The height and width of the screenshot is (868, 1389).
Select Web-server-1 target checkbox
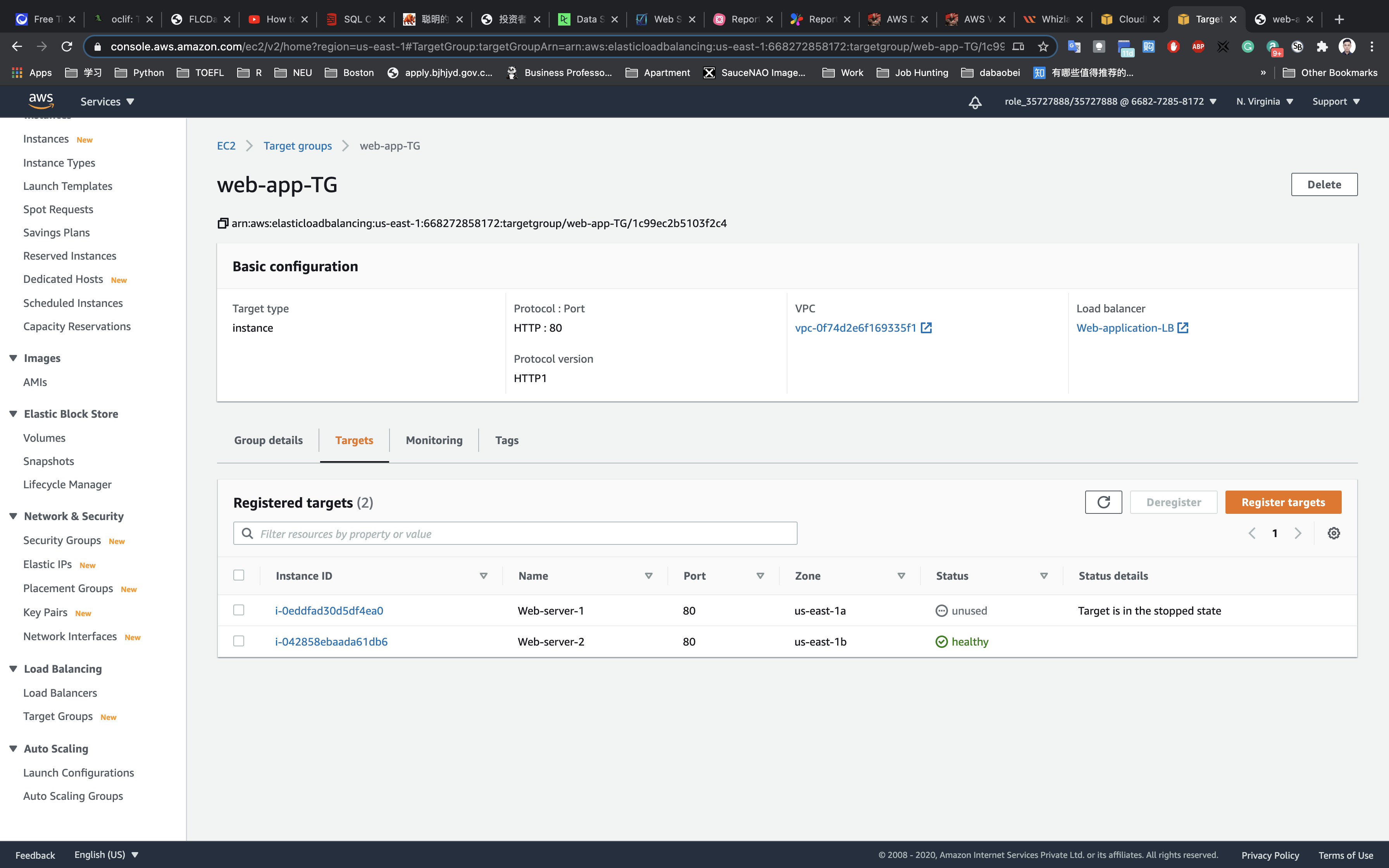coord(239,610)
